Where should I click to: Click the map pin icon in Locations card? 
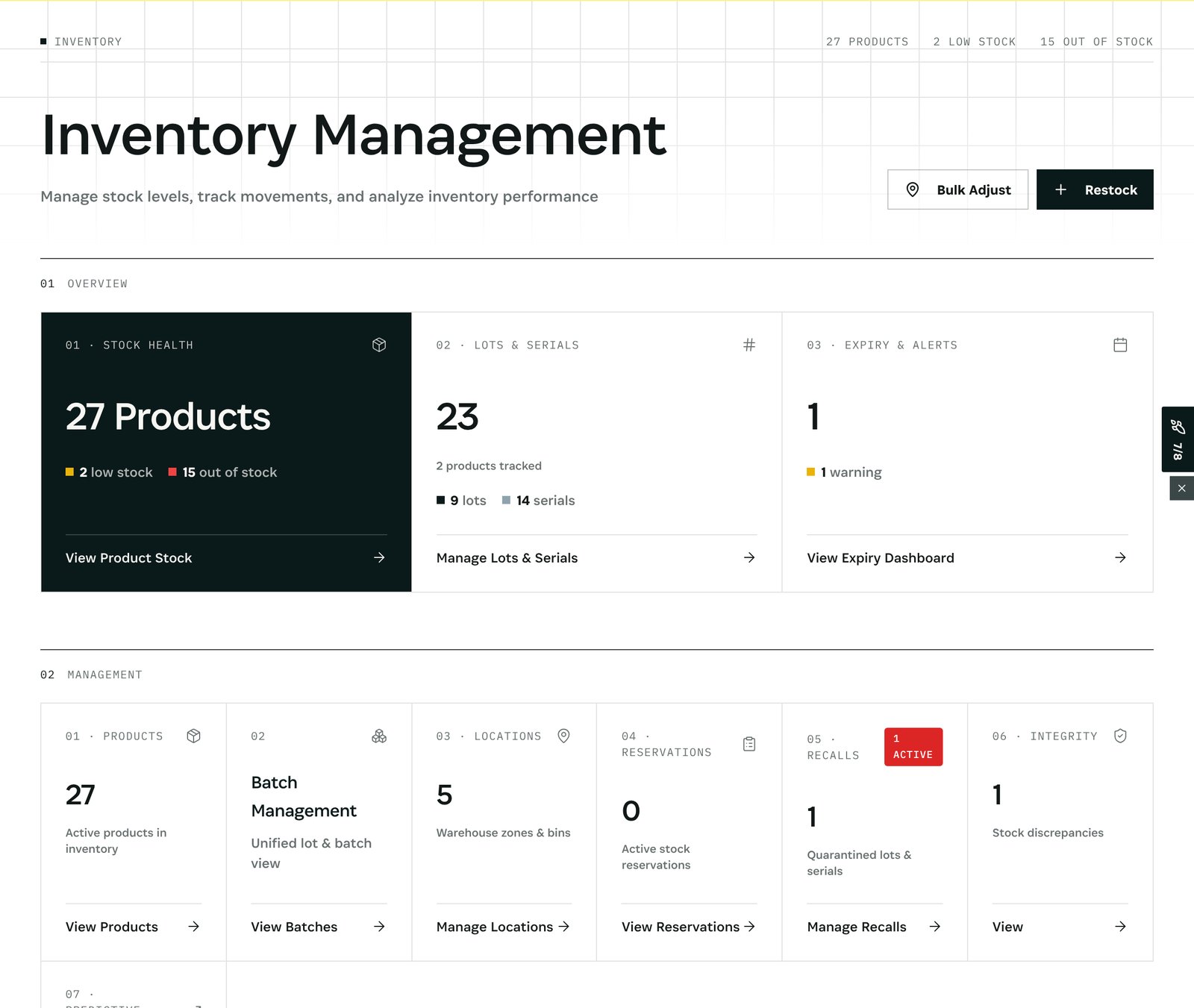564,736
